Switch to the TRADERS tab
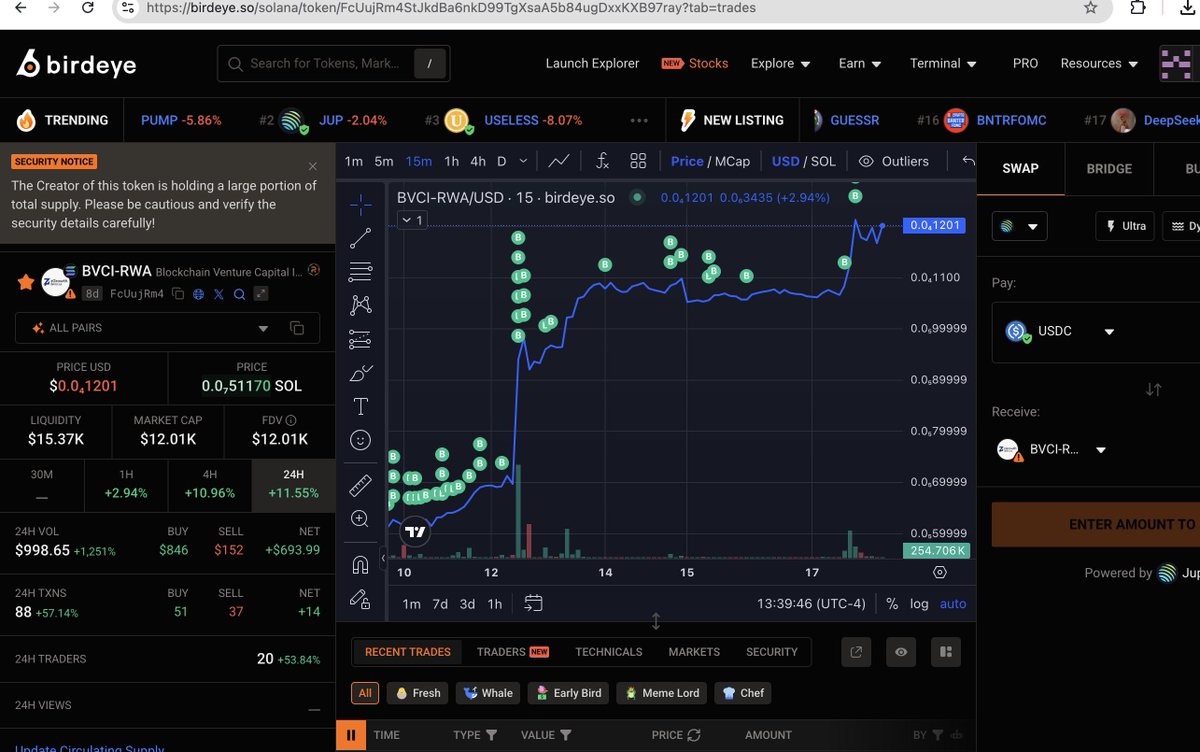The height and width of the screenshot is (752, 1200). click(513, 652)
